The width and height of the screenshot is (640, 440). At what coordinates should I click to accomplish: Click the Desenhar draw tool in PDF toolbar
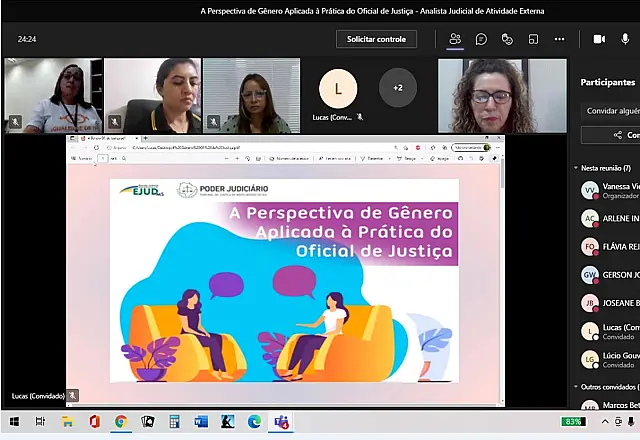click(x=372, y=158)
